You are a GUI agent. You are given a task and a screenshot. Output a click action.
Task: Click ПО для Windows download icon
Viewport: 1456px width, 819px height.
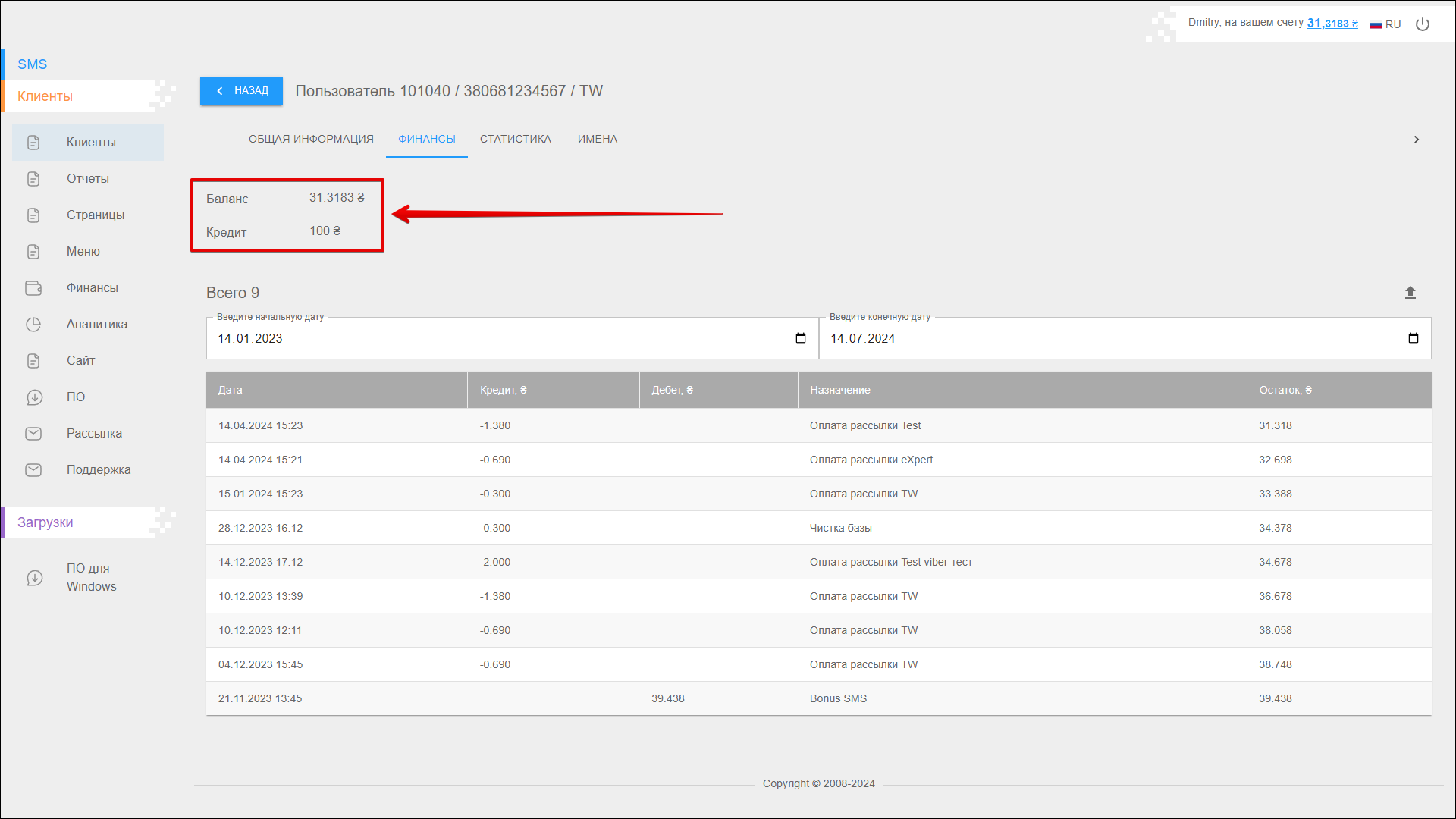click(34, 578)
